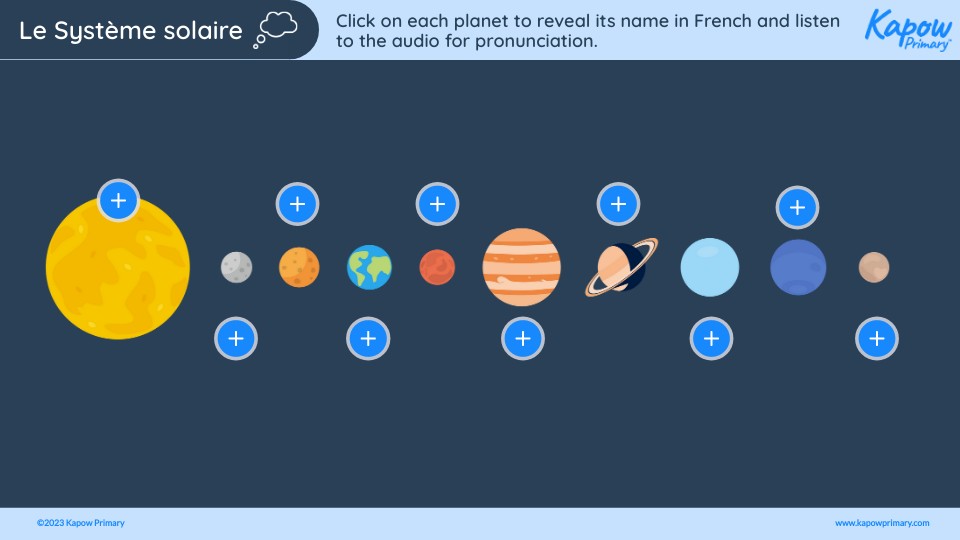
Task: Select the striped Jupiter planet
Action: 522,267
